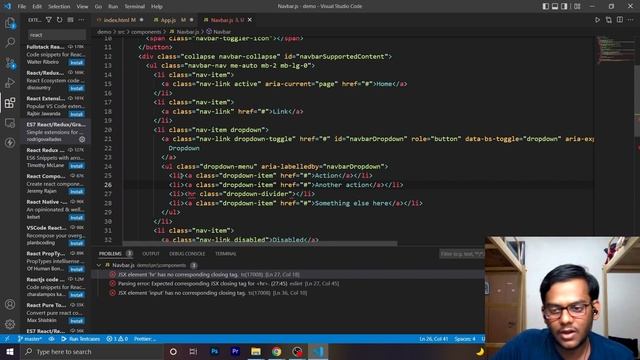Screen dimensions: 640x360
Task: Open the extensions panel more actions menu
Action: 82,20
